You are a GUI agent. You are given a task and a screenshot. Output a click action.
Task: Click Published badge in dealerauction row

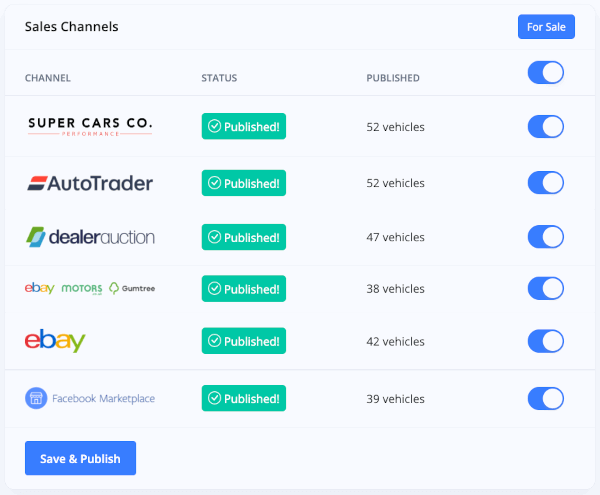(x=244, y=237)
